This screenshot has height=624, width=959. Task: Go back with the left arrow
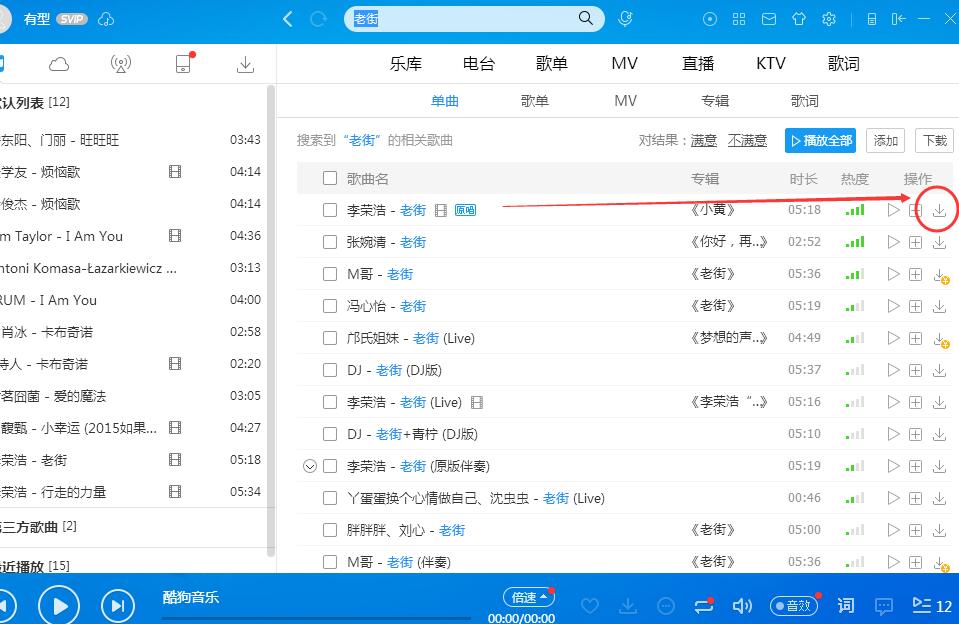click(x=287, y=19)
